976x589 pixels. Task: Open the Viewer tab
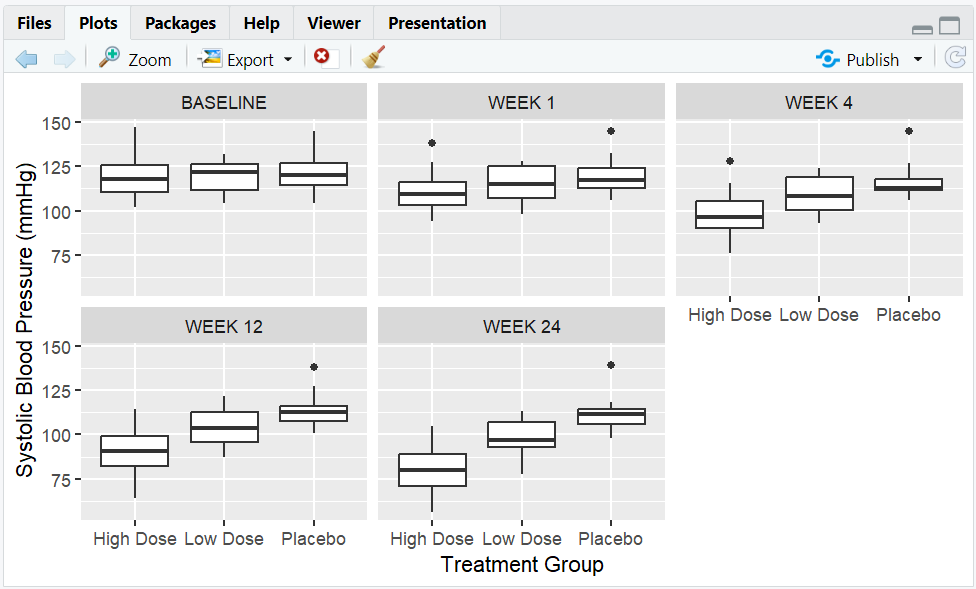333,22
